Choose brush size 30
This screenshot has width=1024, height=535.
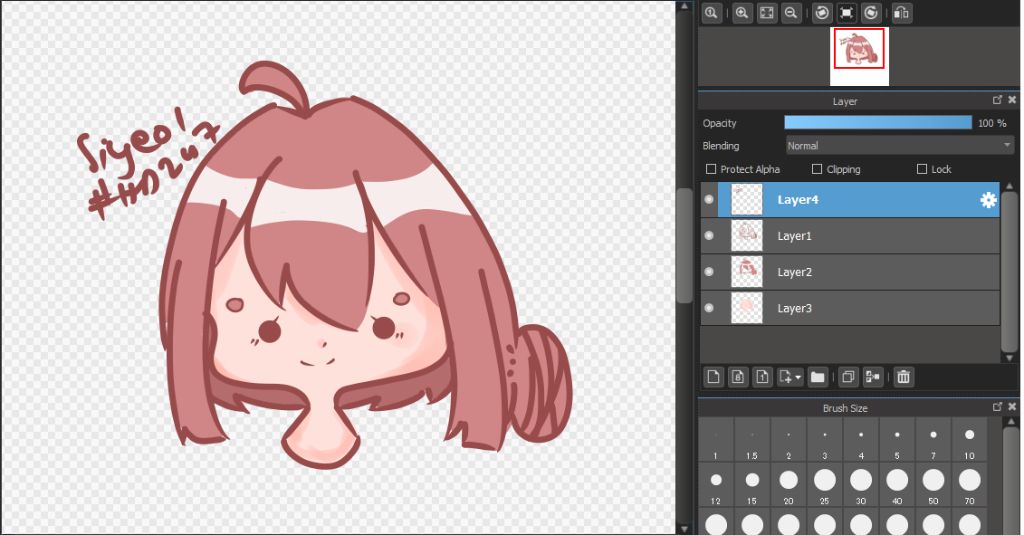tap(861, 486)
